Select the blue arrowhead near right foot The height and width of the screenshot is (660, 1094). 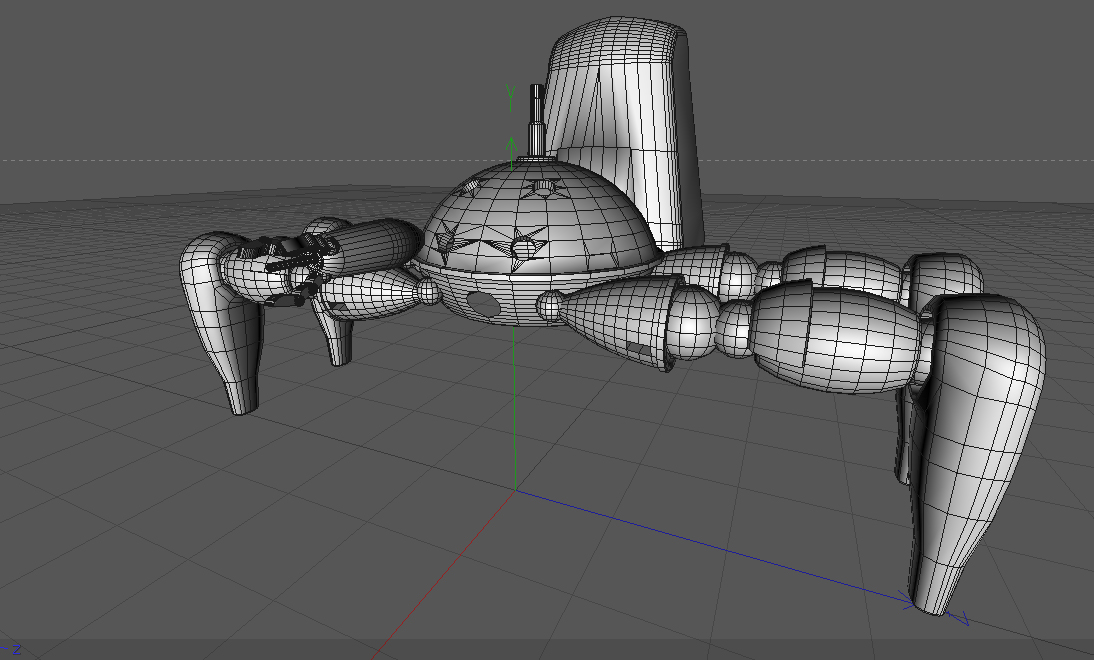point(906,600)
